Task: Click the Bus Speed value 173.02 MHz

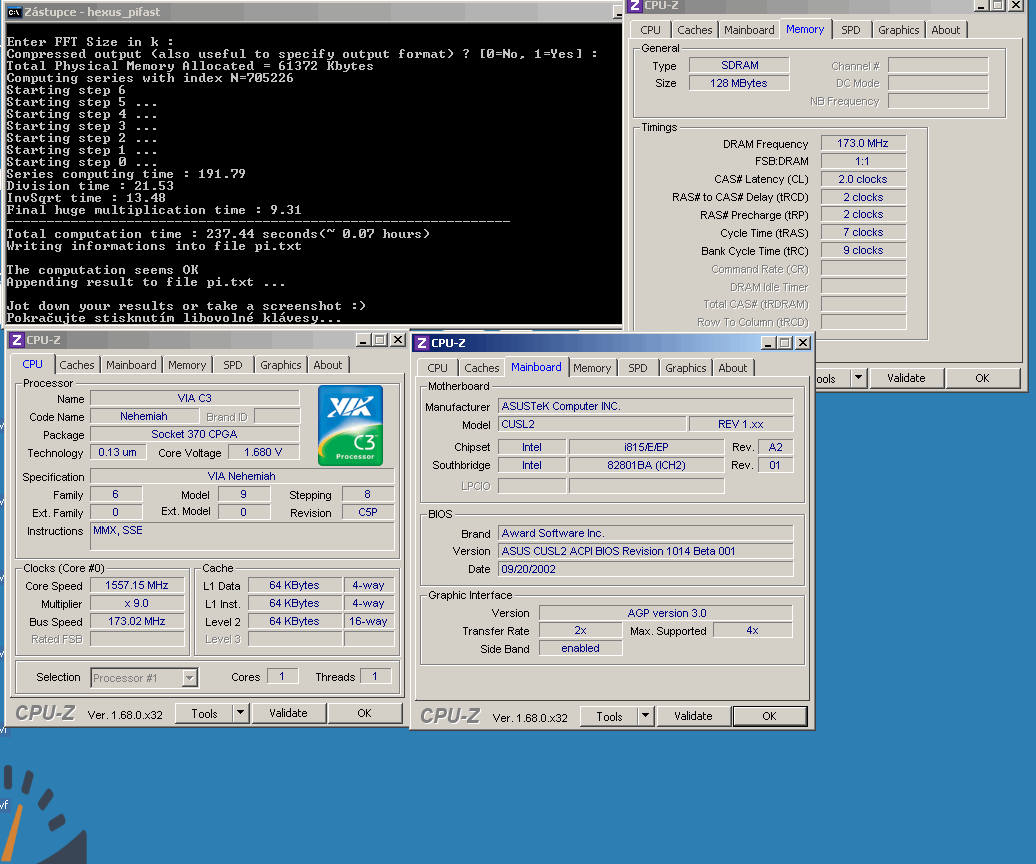Action: (x=137, y=622)
